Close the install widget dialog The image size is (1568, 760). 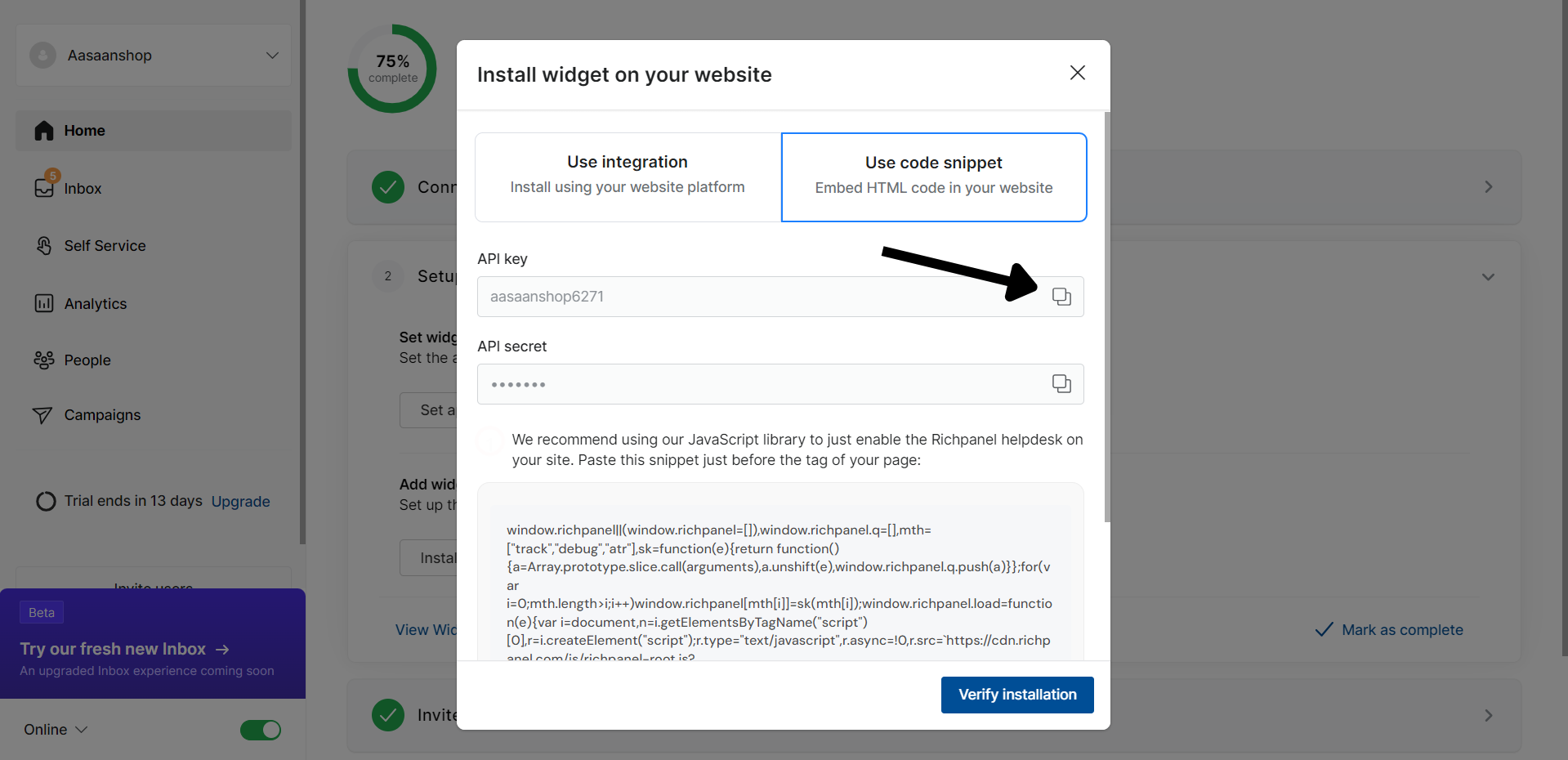tap(1078, 73)
